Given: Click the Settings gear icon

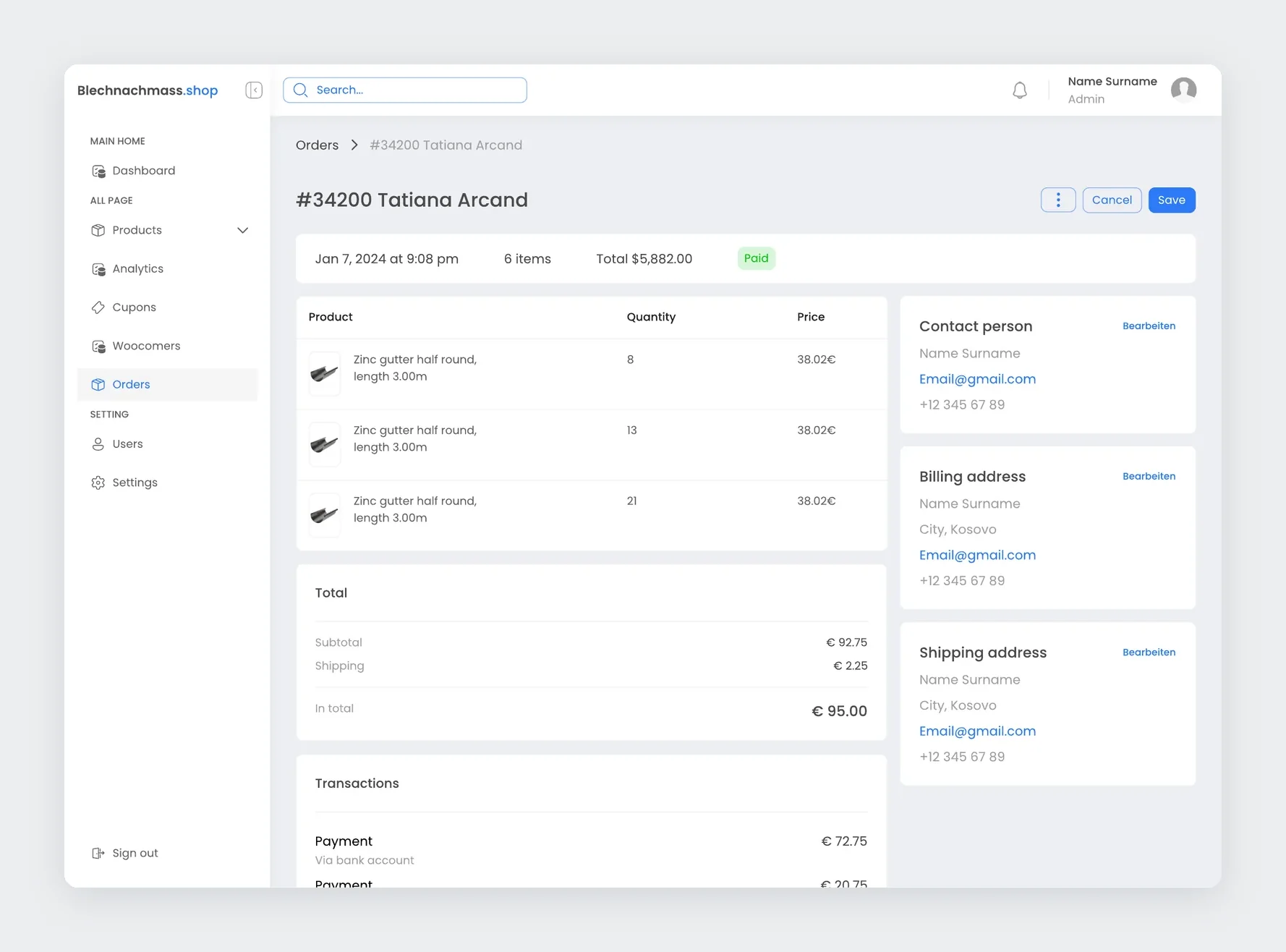Looking at the screenshot, I should click(x=98, y=483).
